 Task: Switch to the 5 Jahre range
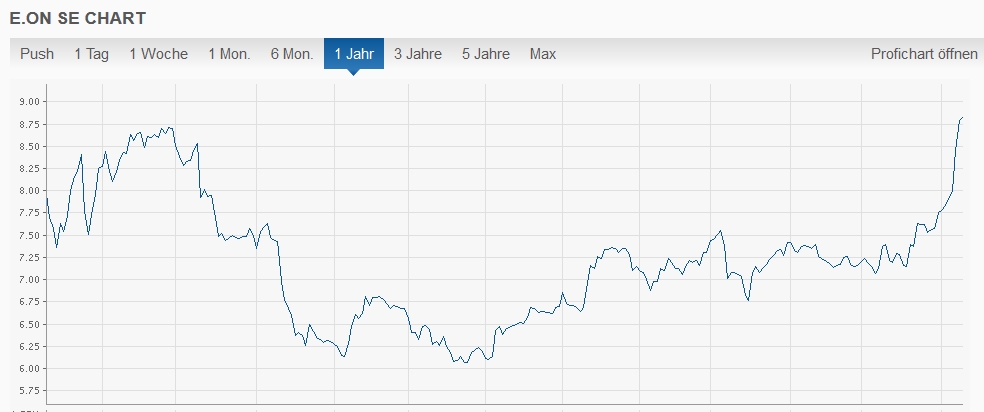coord(486,54)
